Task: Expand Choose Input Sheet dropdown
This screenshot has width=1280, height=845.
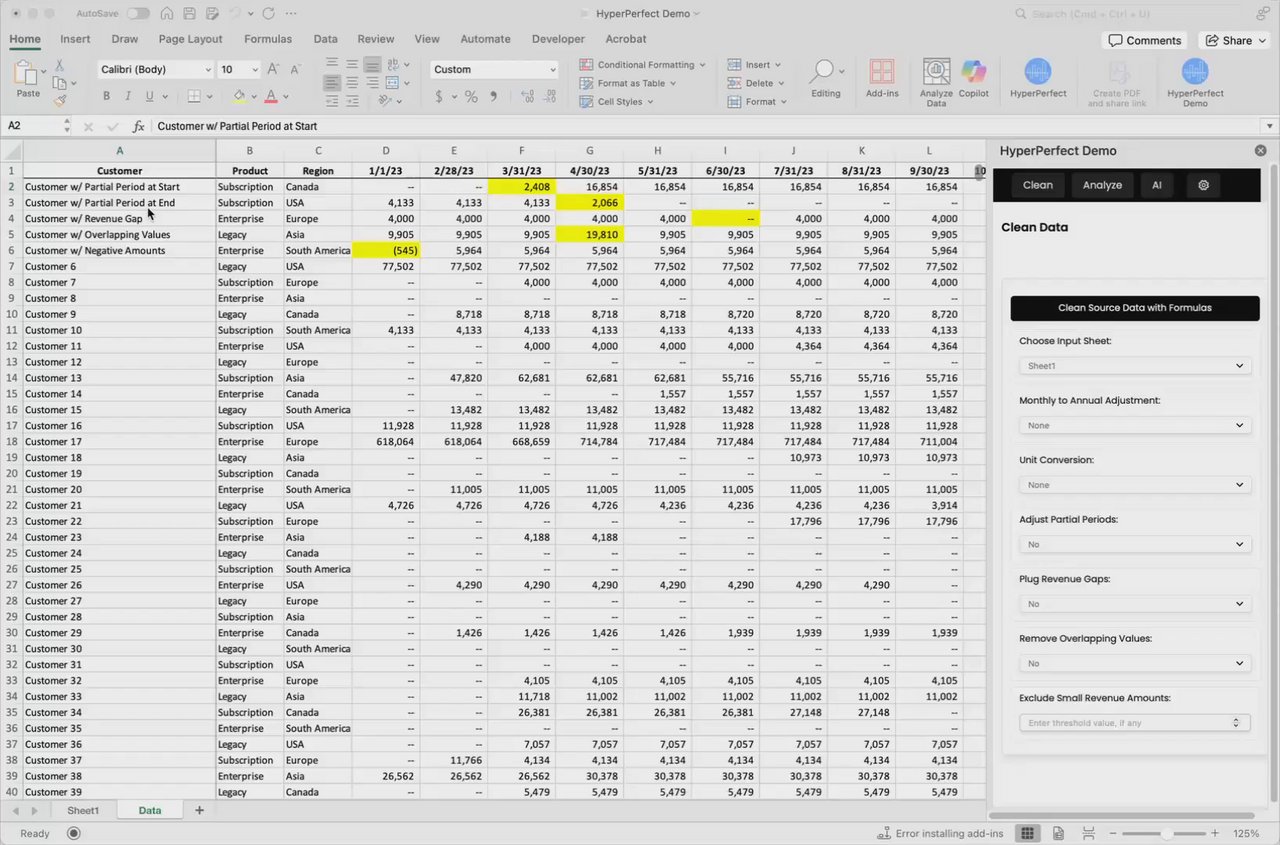Action: (1135, 366)
